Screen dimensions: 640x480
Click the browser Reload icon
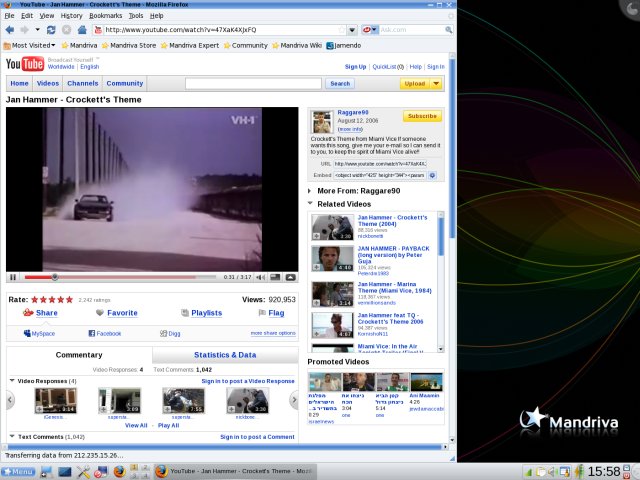[52, 30]
